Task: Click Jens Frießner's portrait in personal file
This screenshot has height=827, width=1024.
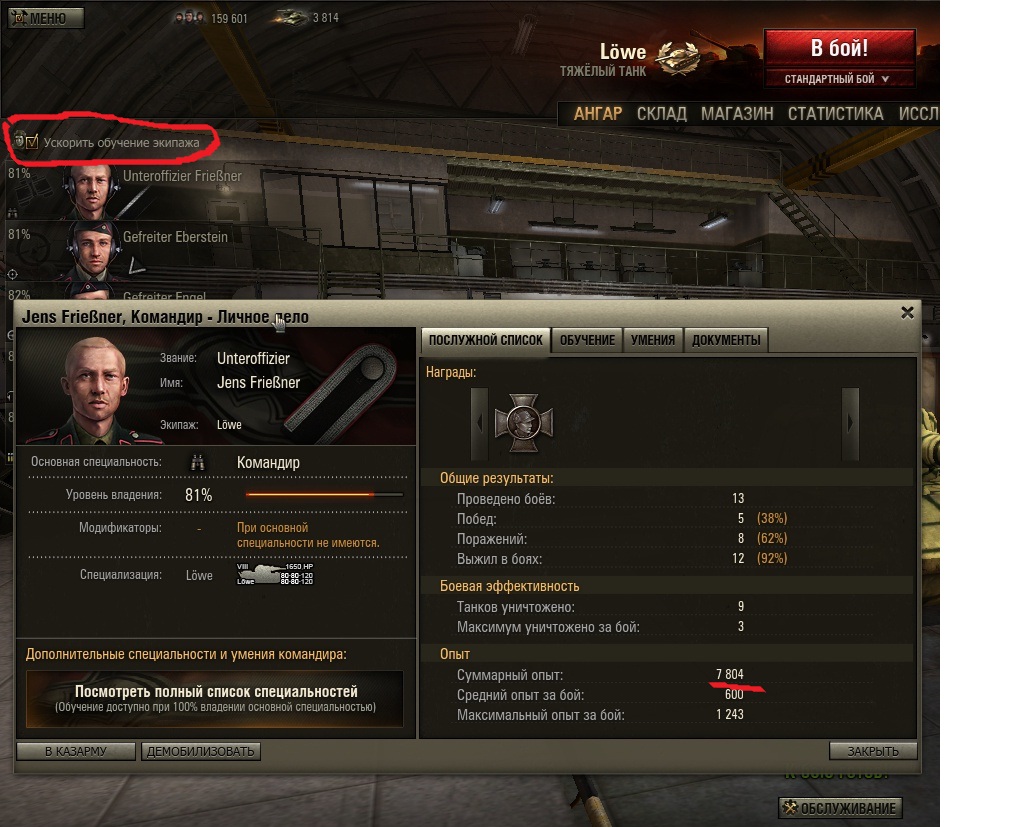Action: (95, 390)
